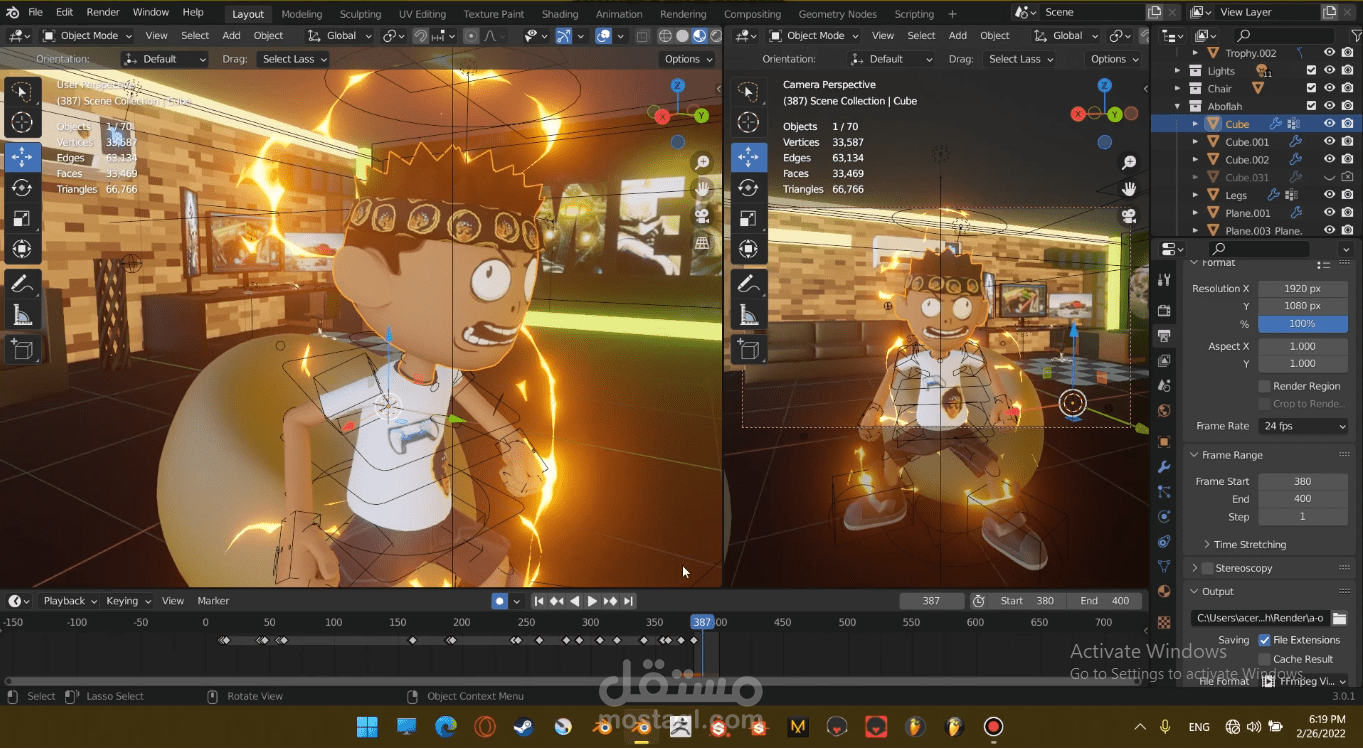Switch to the Shading workspace tab
This screenshot has width=1363, height=749.
coord(560,14)
